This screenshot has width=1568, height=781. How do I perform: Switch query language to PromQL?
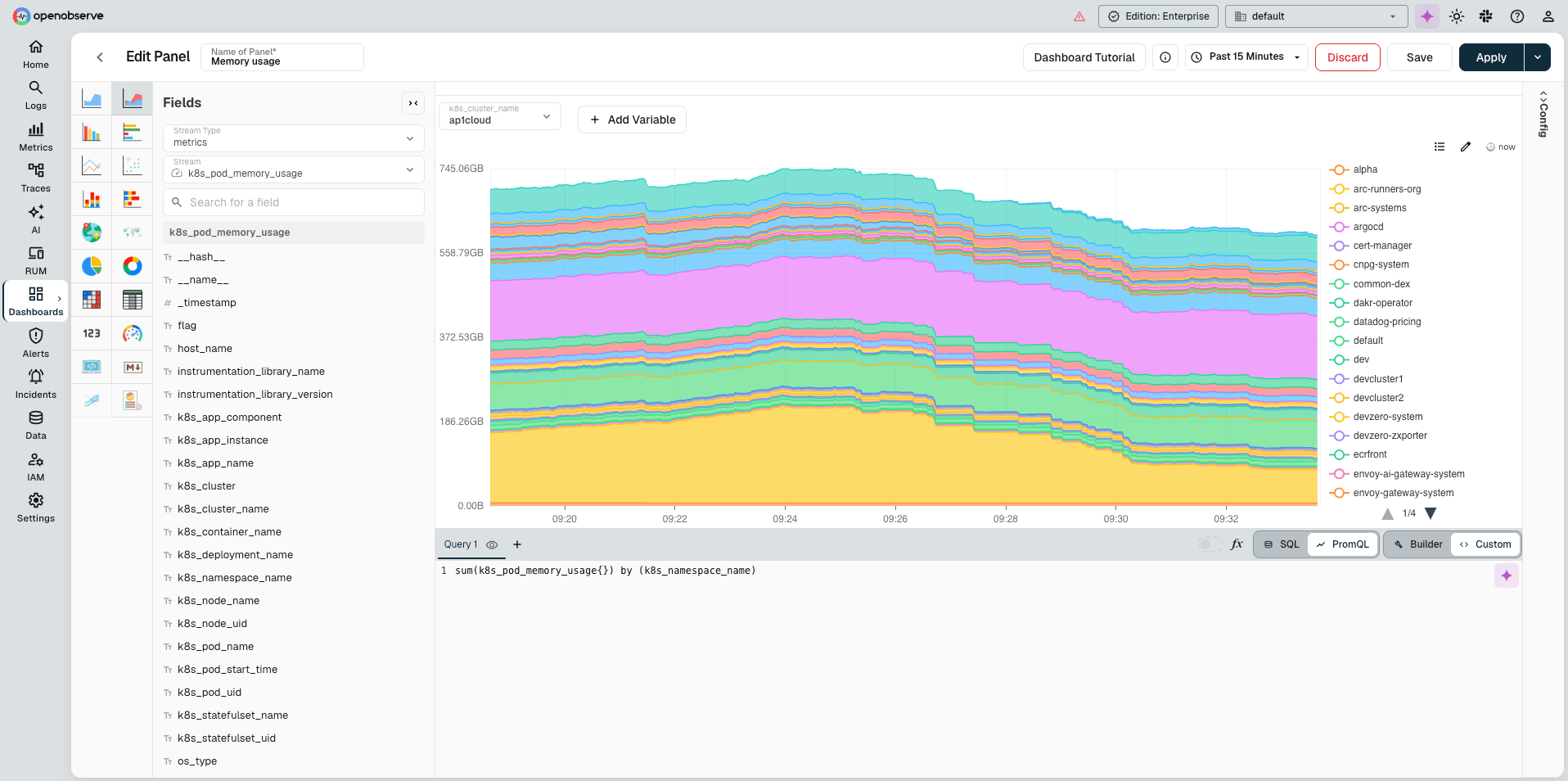pyautogui.click(x=1342, y=544)
